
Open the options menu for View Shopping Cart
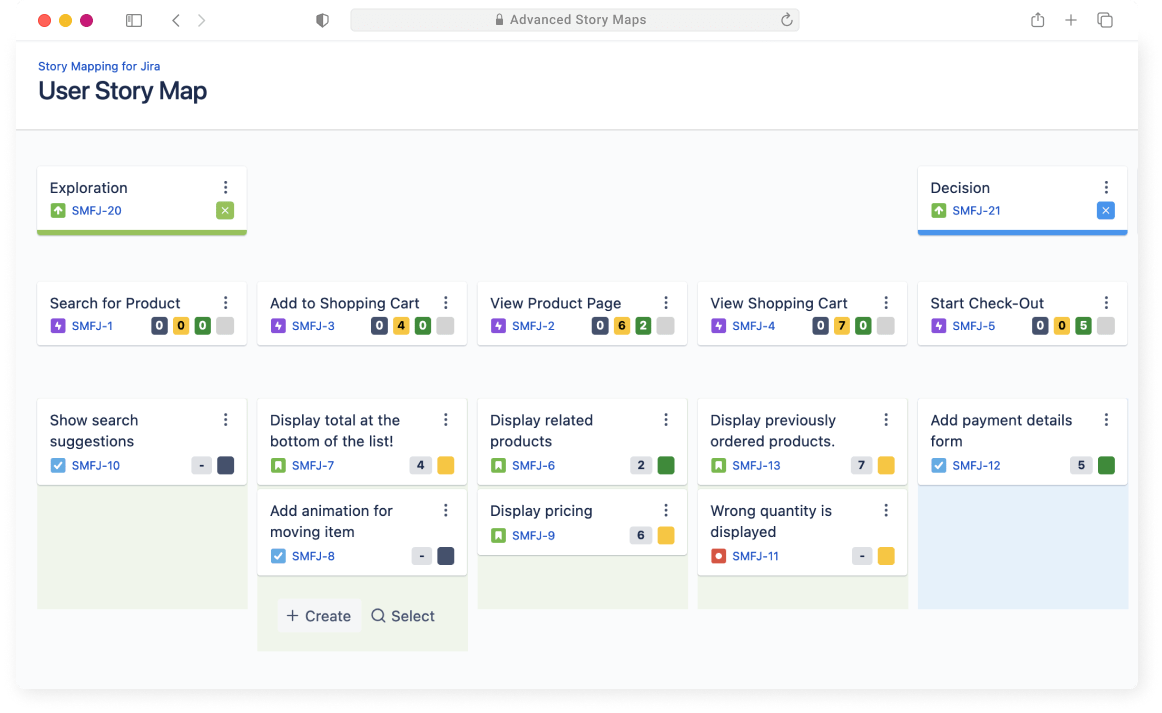click(x=885, y=302)
